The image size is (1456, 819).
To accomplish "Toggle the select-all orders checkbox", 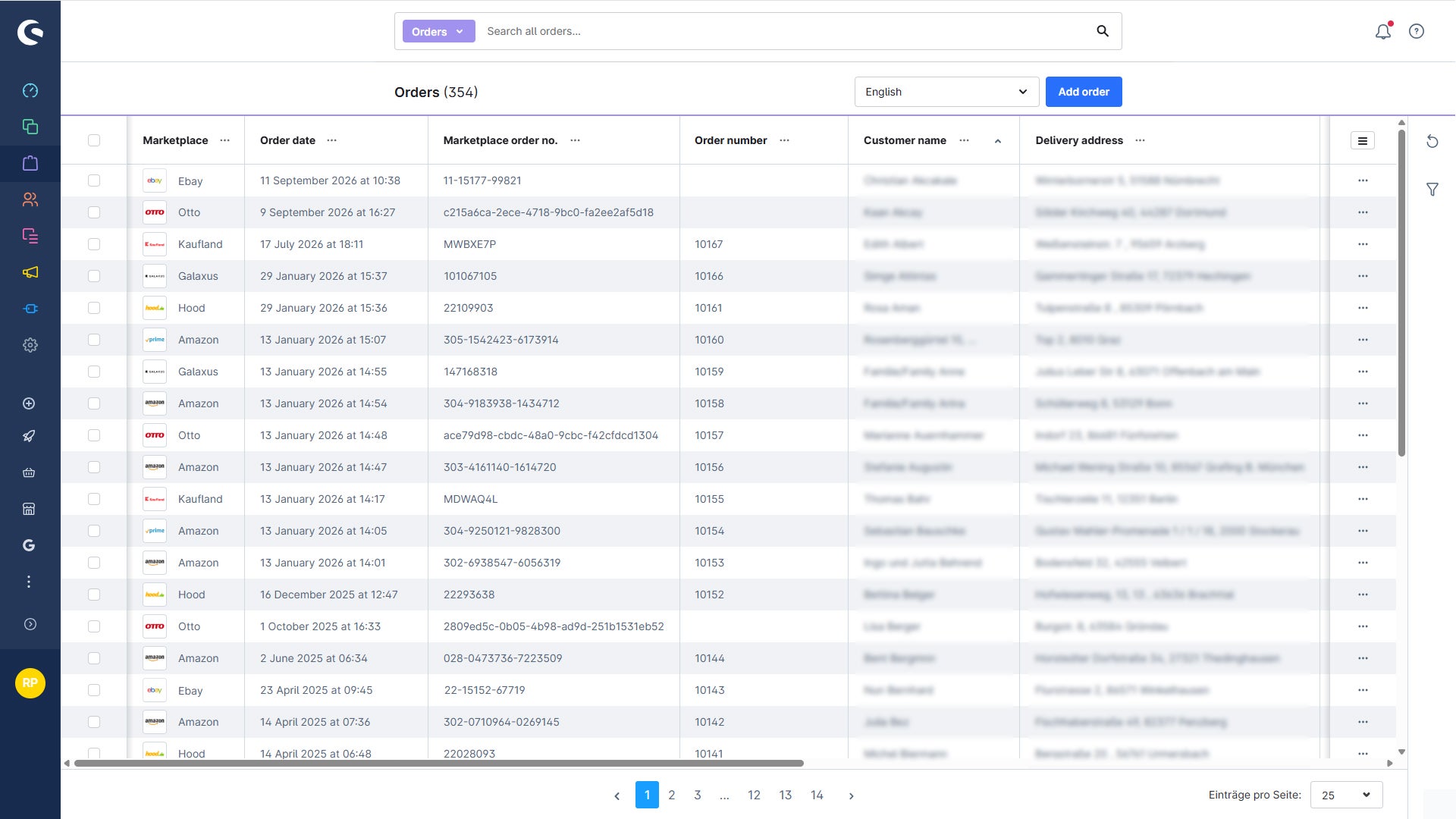I will tap(94, 140).
